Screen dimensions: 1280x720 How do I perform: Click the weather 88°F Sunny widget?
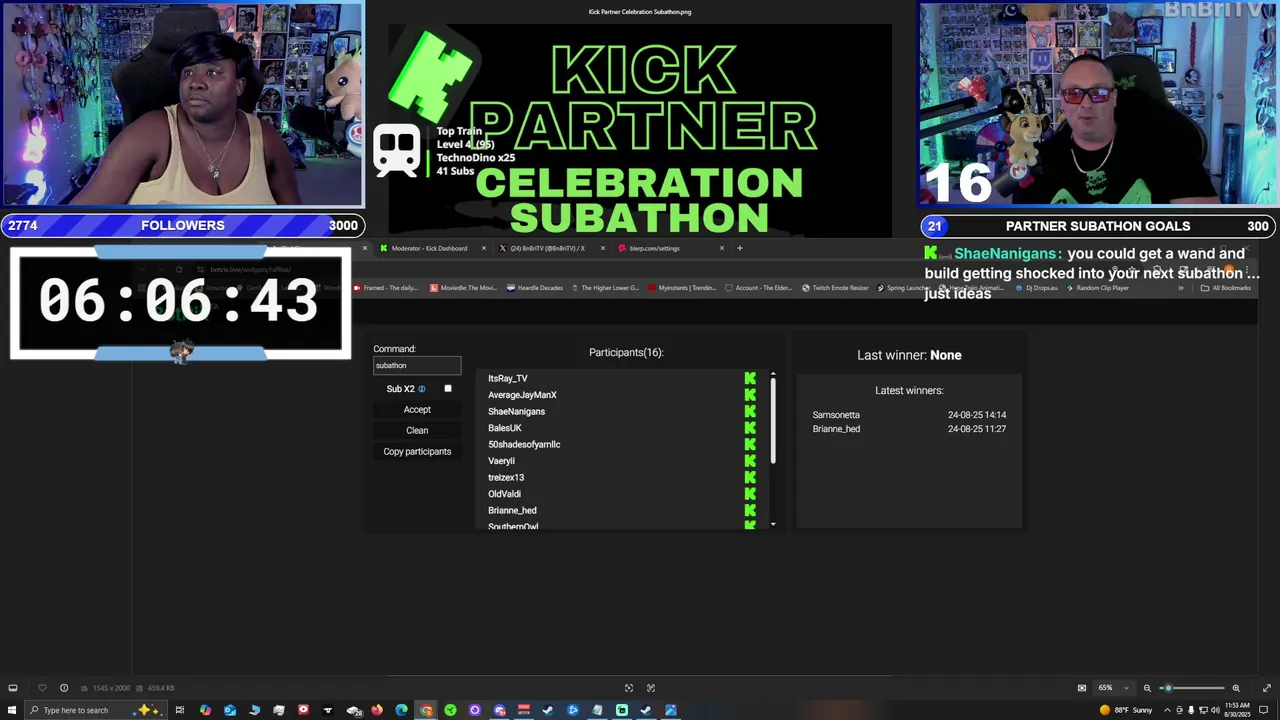(x=1126, y=710)
